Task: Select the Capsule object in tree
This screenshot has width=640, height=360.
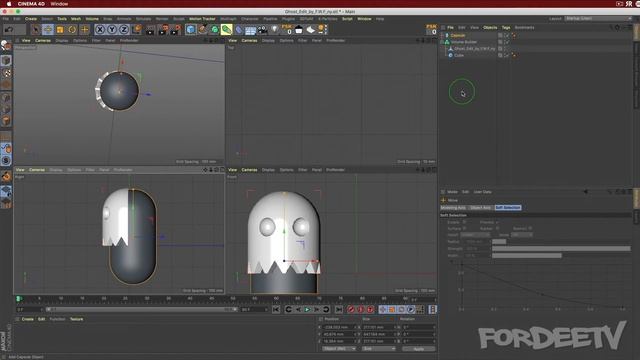Action: pyautogui.click(x=458, y=36)
